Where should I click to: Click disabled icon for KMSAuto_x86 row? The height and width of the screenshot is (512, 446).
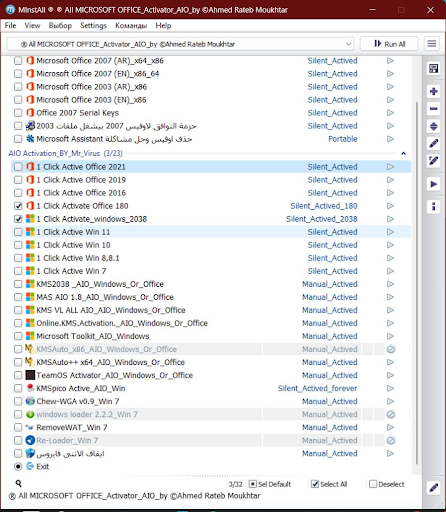(x=391, y=349)
